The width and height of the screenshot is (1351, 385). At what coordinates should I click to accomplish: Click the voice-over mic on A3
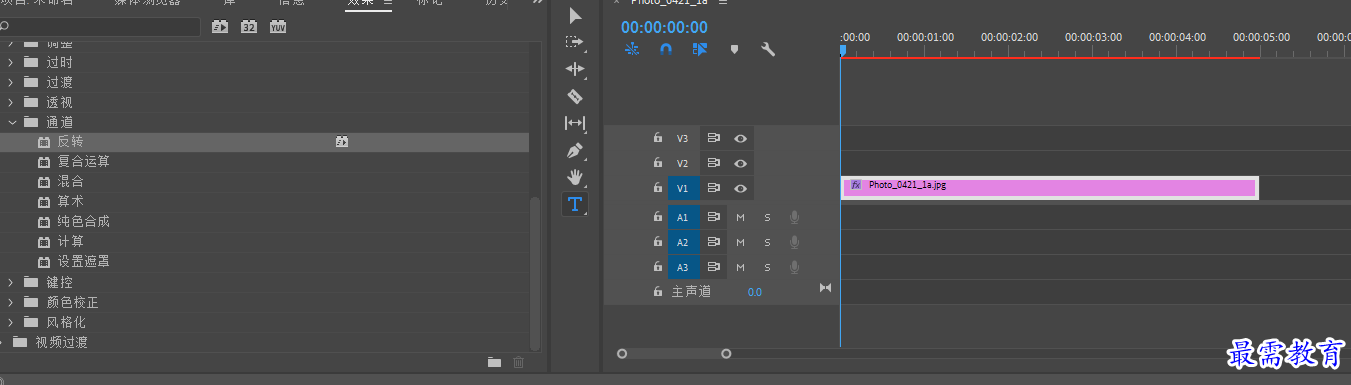point(794,268)
